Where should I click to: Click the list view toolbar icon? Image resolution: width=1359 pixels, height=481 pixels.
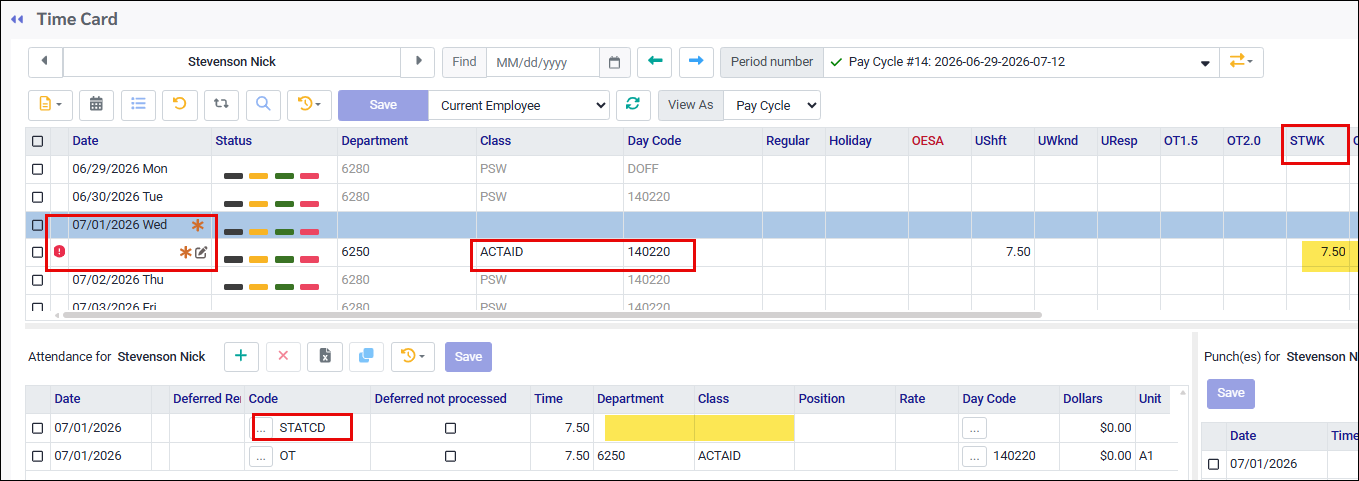coord(138,104)
